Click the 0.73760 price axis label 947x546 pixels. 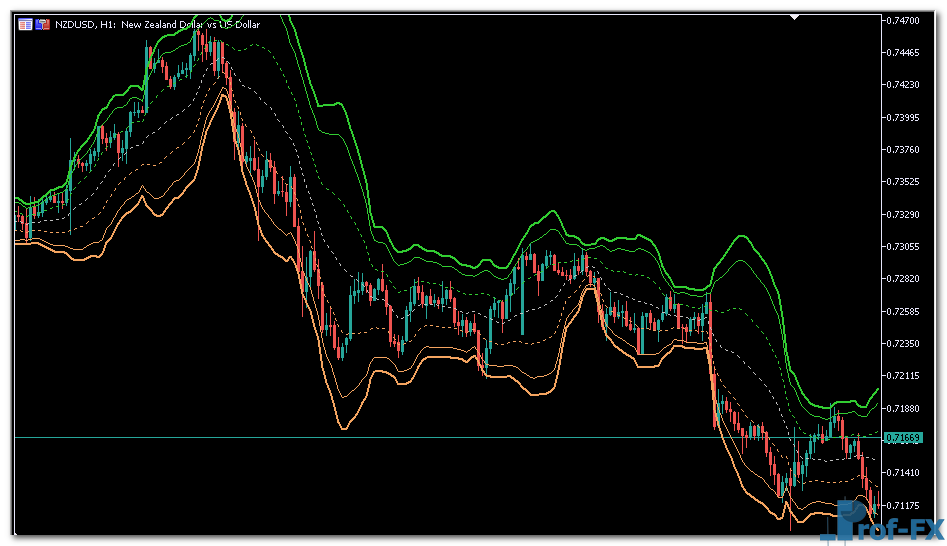point(904,150)
